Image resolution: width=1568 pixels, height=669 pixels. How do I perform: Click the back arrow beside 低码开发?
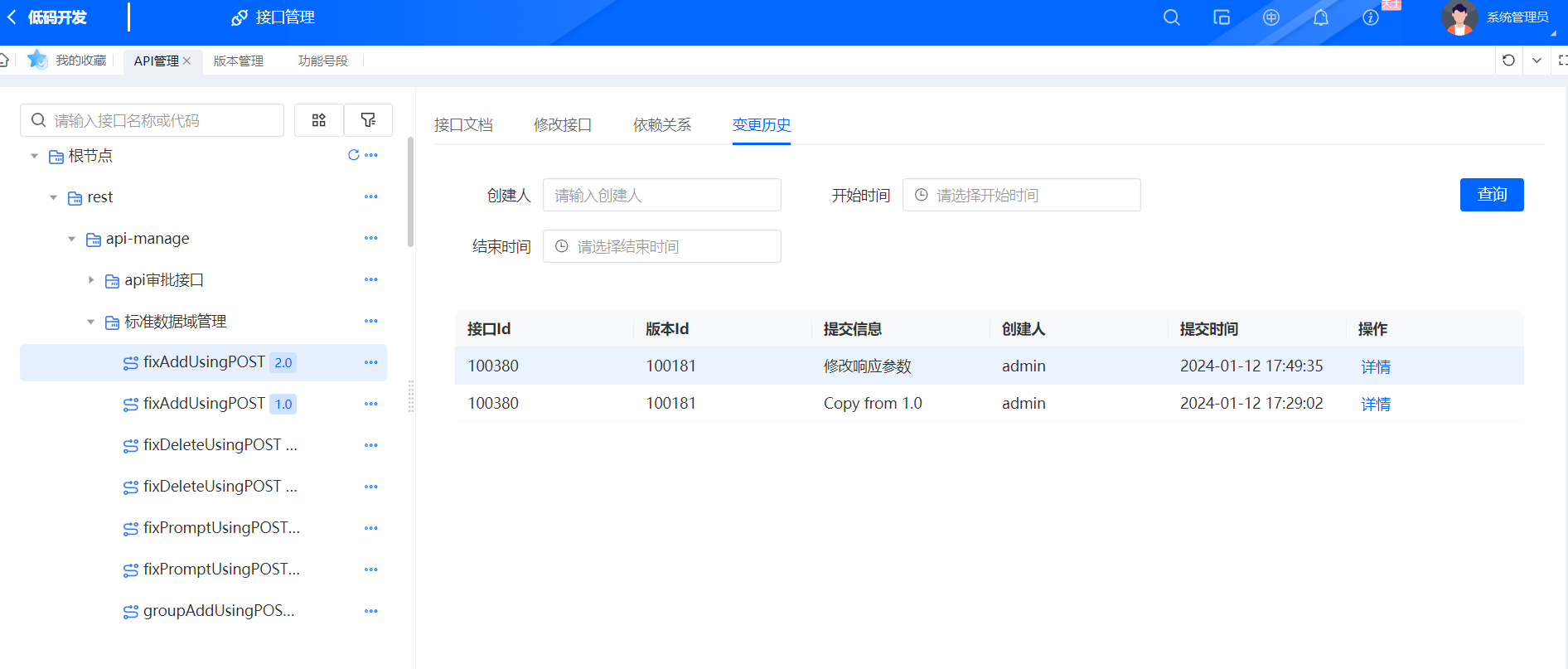point(12,17)
